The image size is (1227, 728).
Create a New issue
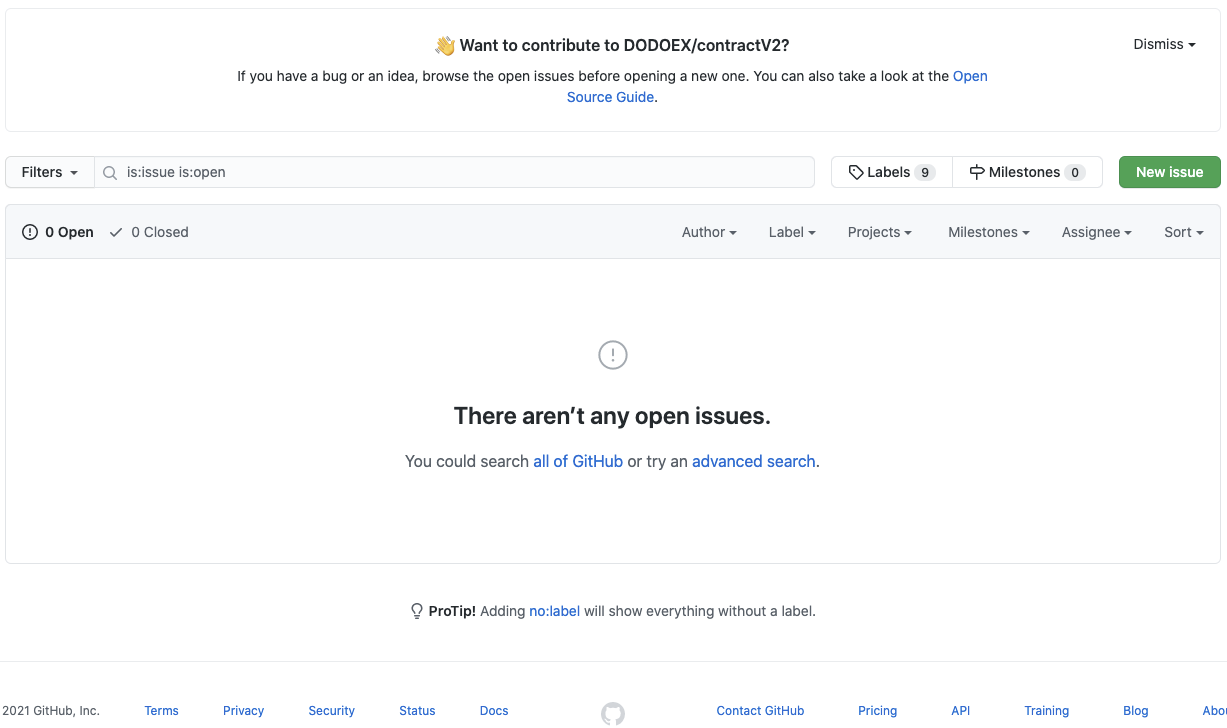coord(1169,172)
